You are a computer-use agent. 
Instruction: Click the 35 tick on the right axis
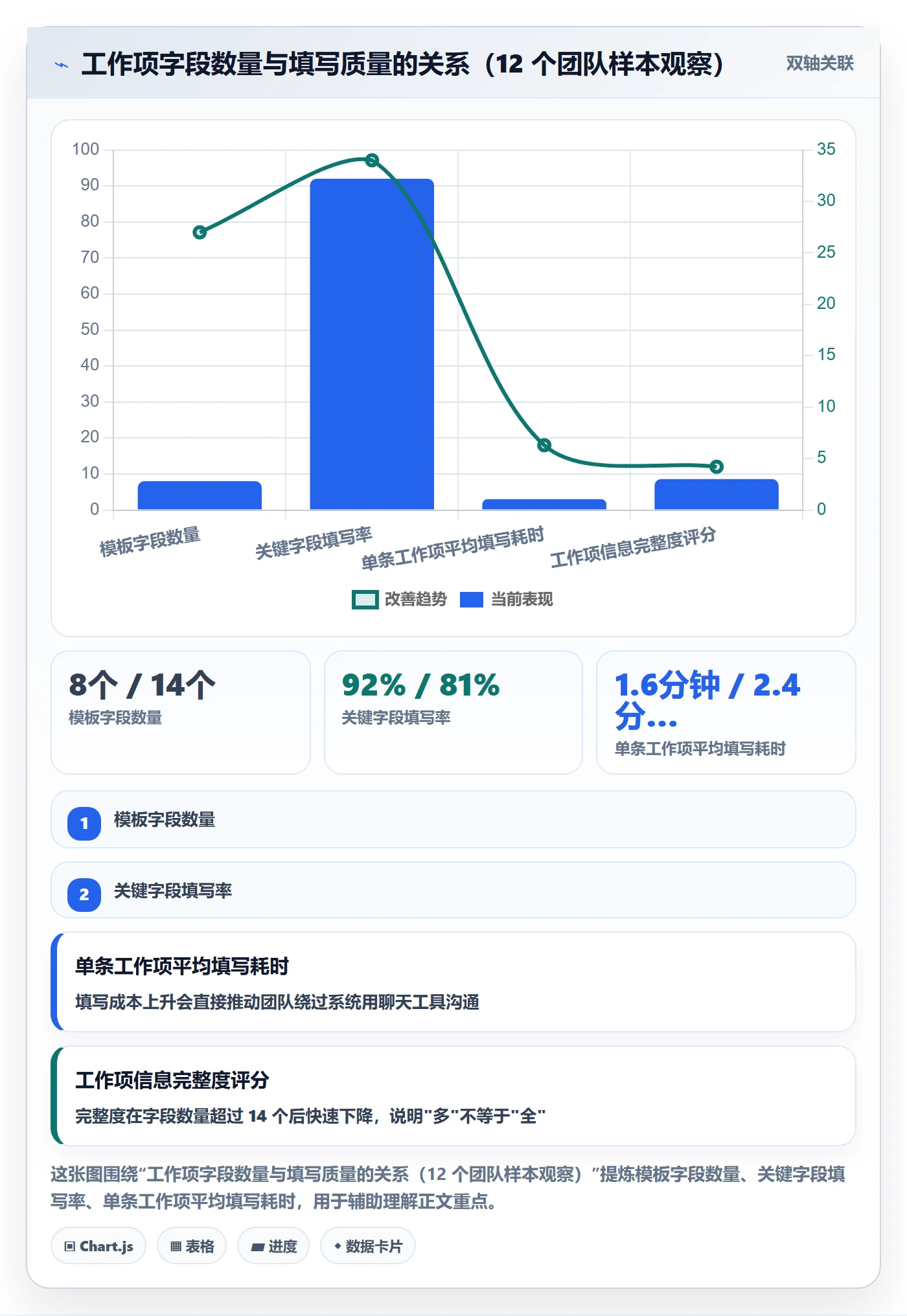[826, 150]
